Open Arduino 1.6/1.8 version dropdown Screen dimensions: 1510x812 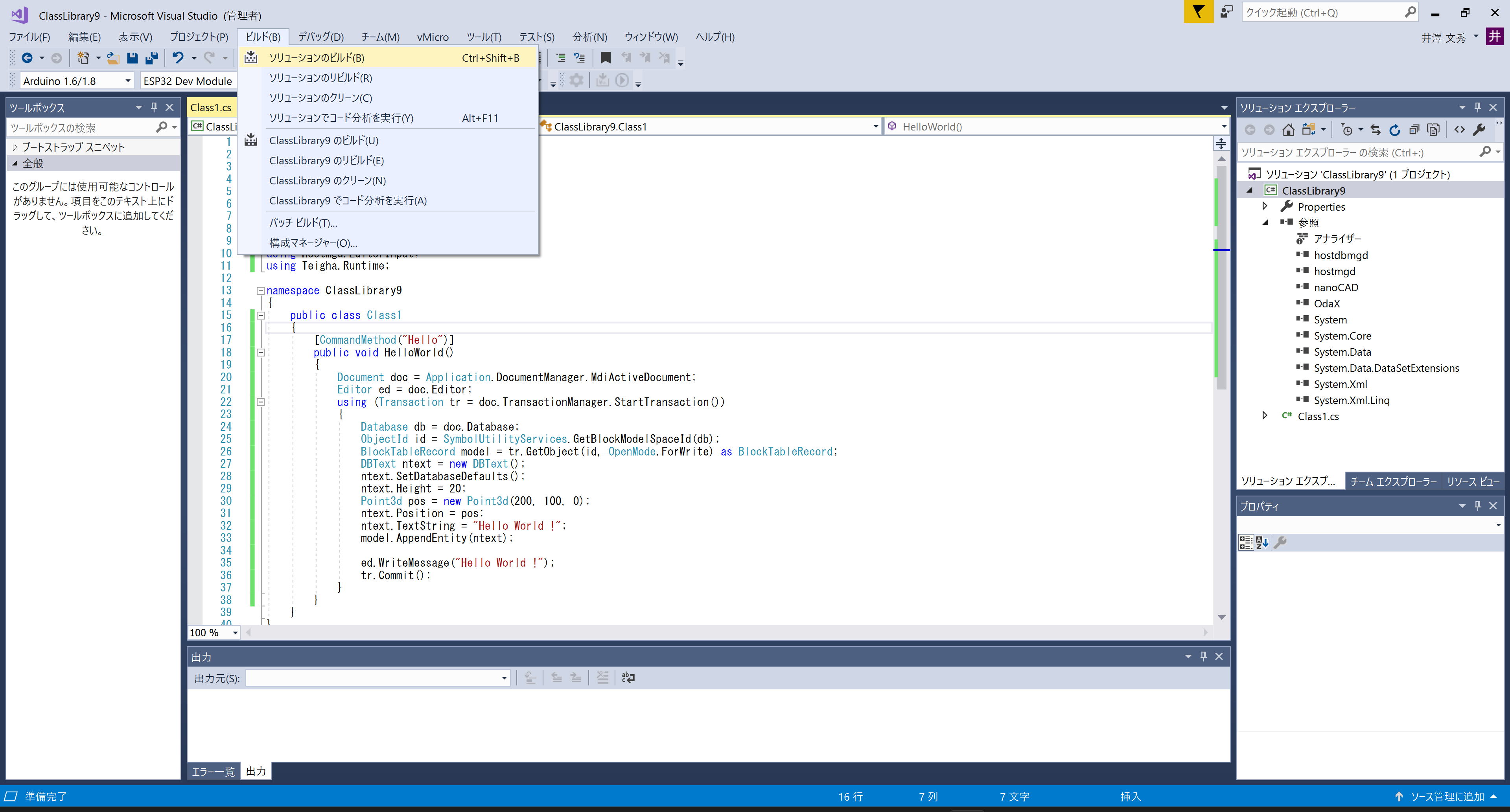click(x=128, y=81)
